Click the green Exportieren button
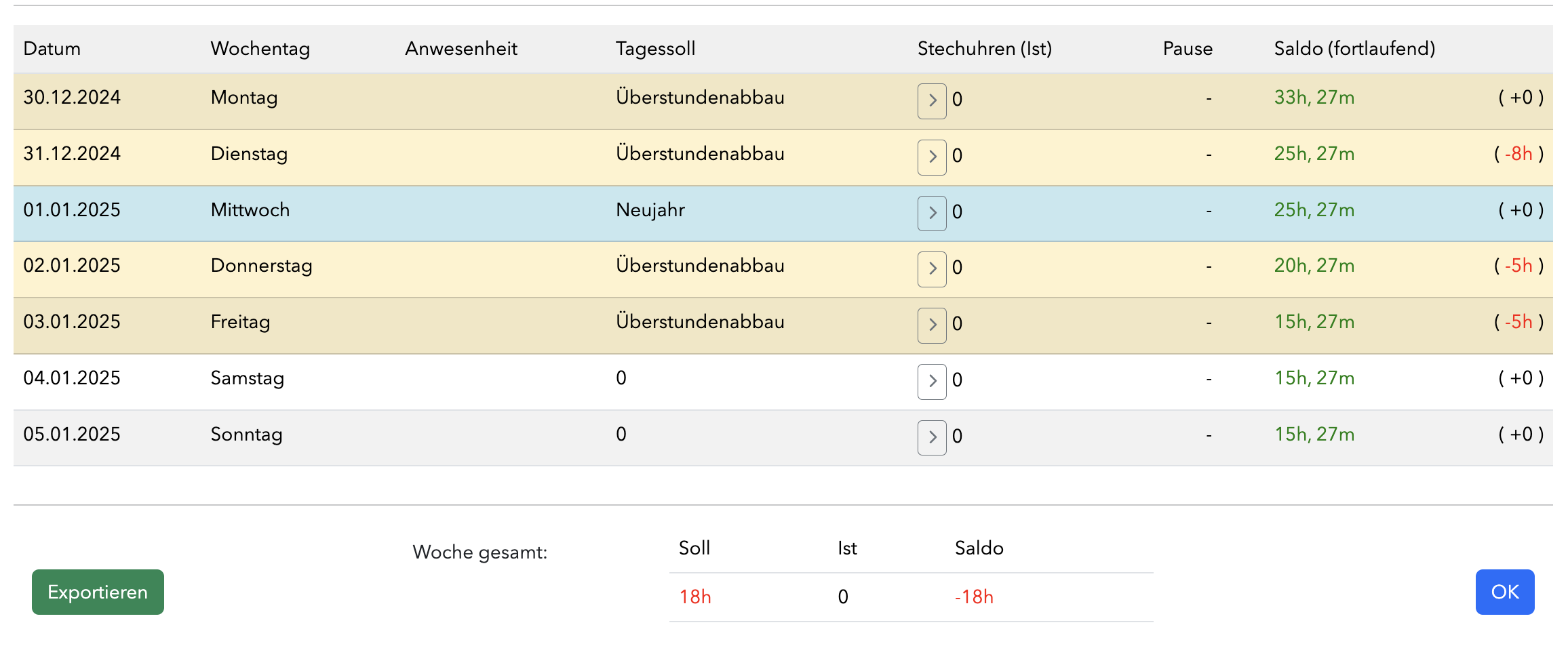 (98, 592)
